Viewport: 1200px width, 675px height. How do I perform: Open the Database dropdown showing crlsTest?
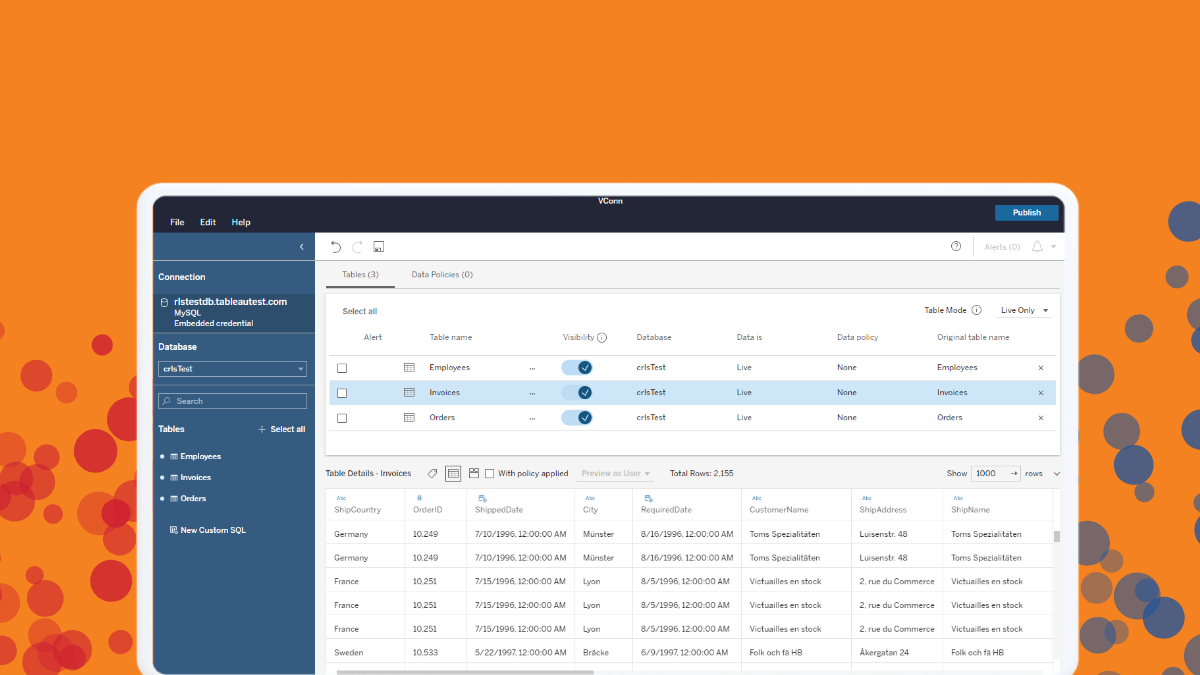point(232,368)
